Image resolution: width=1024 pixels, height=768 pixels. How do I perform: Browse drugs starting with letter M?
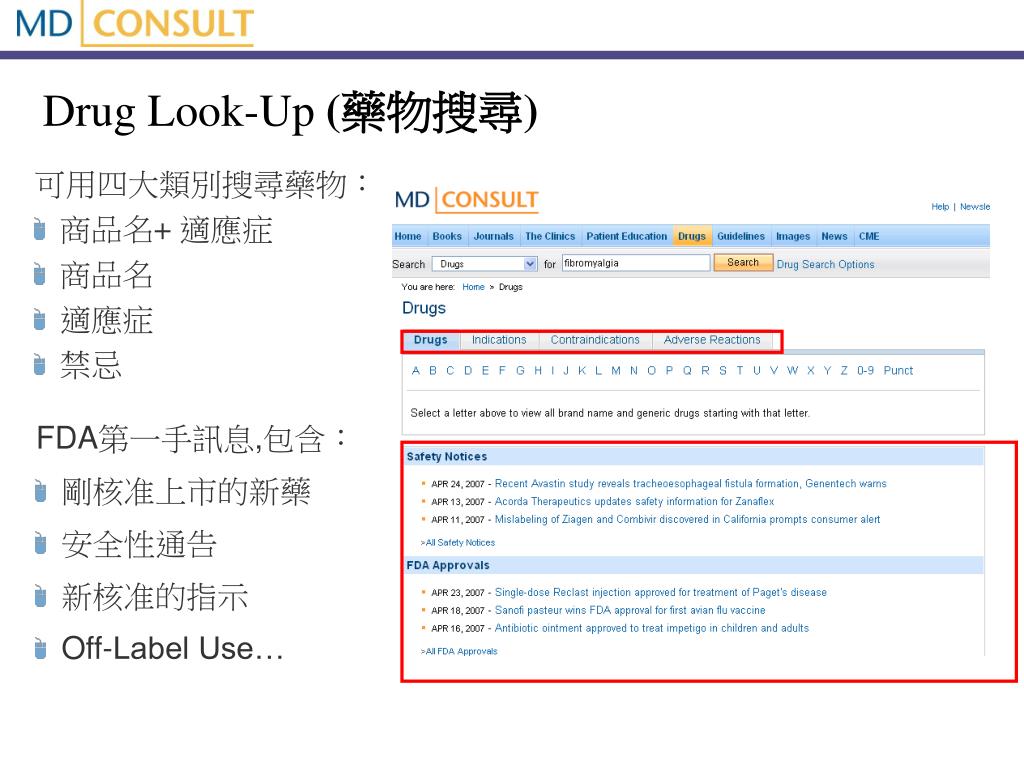[x=616, y=371]
